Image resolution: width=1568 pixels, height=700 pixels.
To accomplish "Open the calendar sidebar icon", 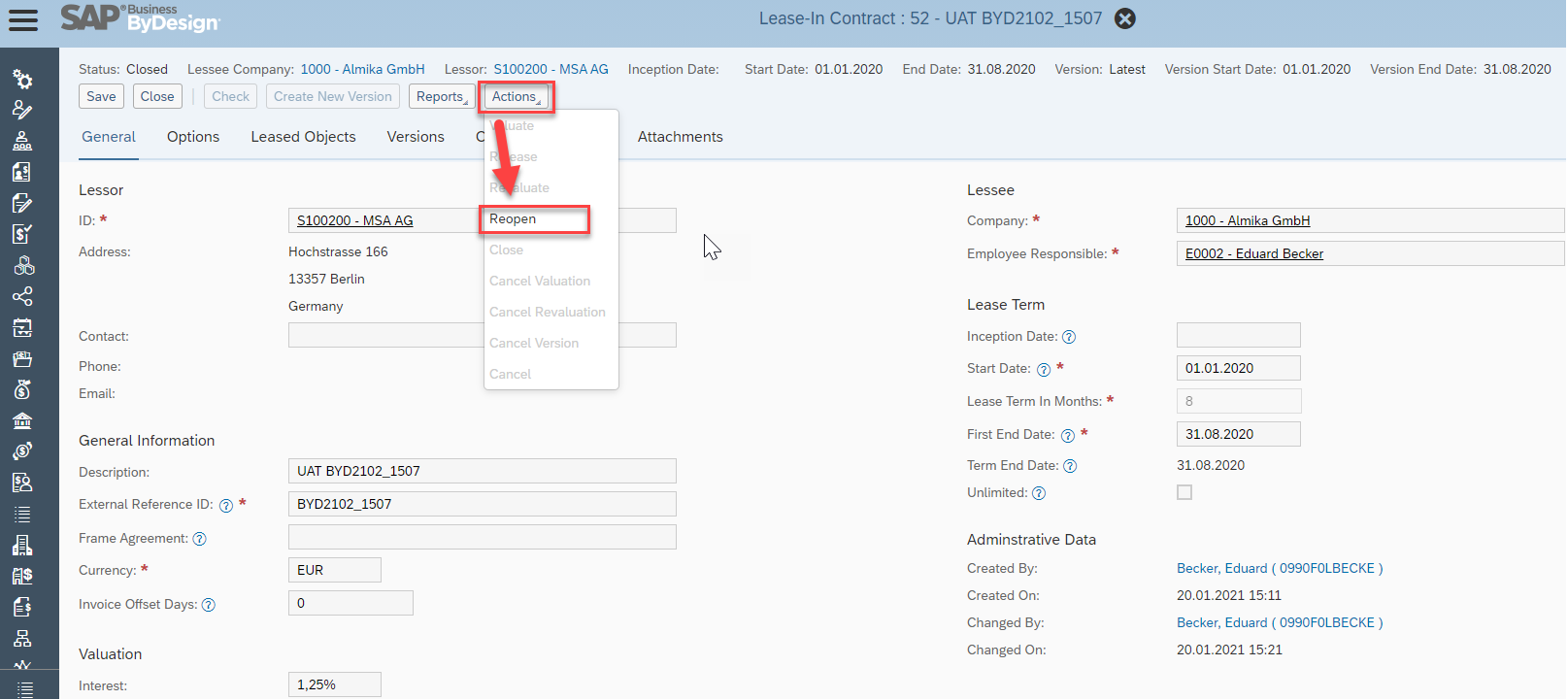I will [x=22, y=327].
